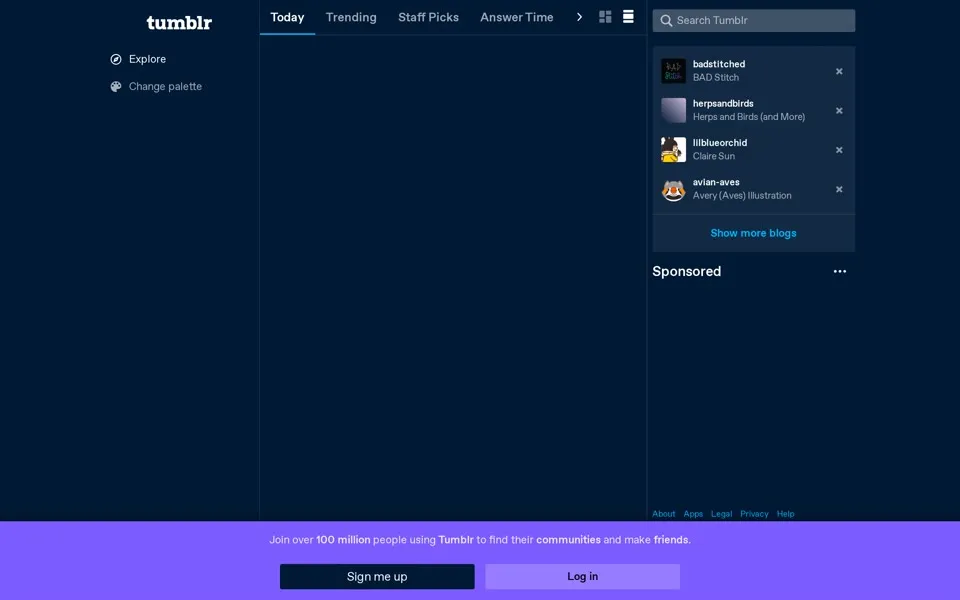This screenshot has height=600, width=960.
Task: Click the Sponsored heading
Action: [686, 271]
